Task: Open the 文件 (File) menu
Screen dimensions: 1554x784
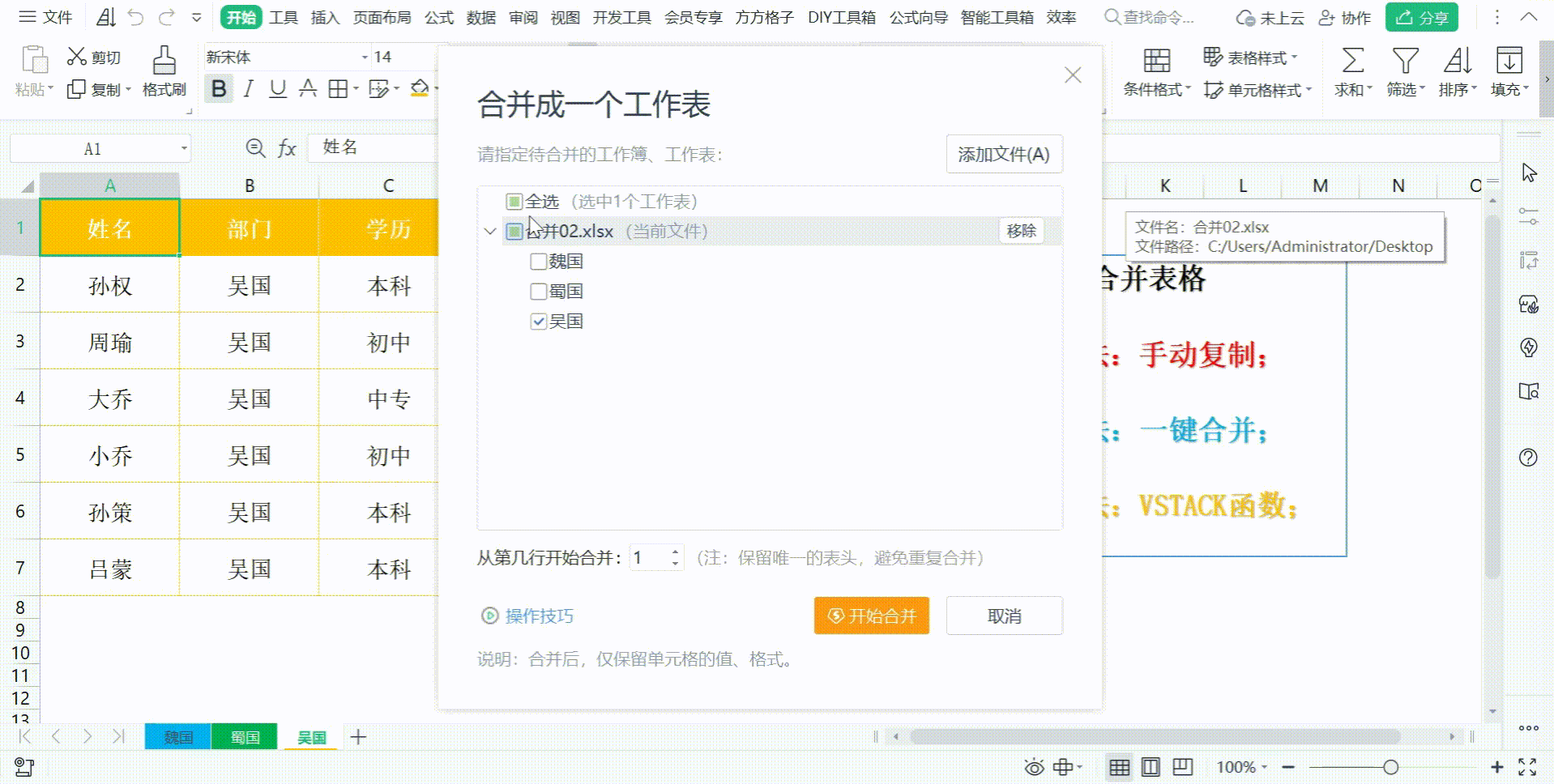Action: 45,17
